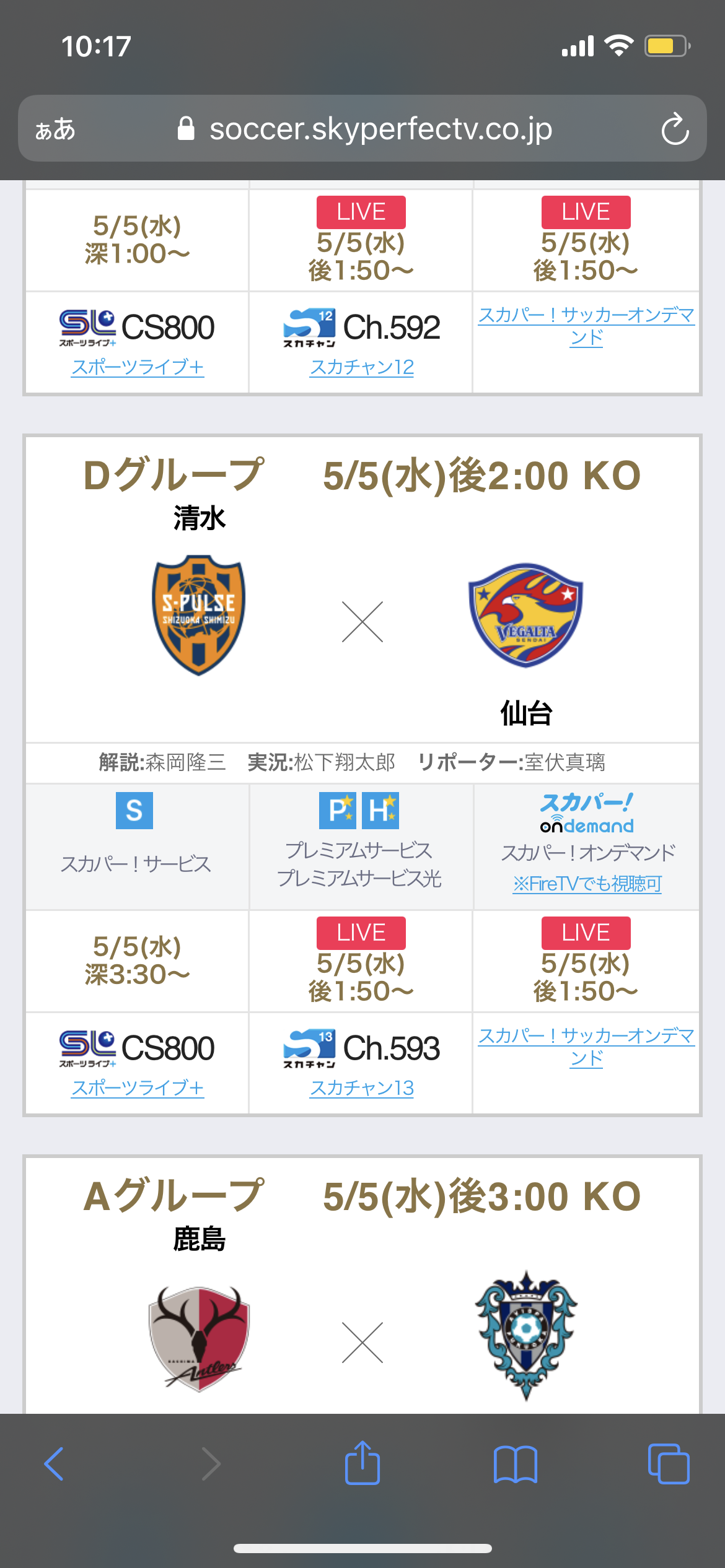Image resolution: width=725 pixels, height=1568 pixels.
Task: Tap the スカパー! ondemand logo
Action: point(586,812)
